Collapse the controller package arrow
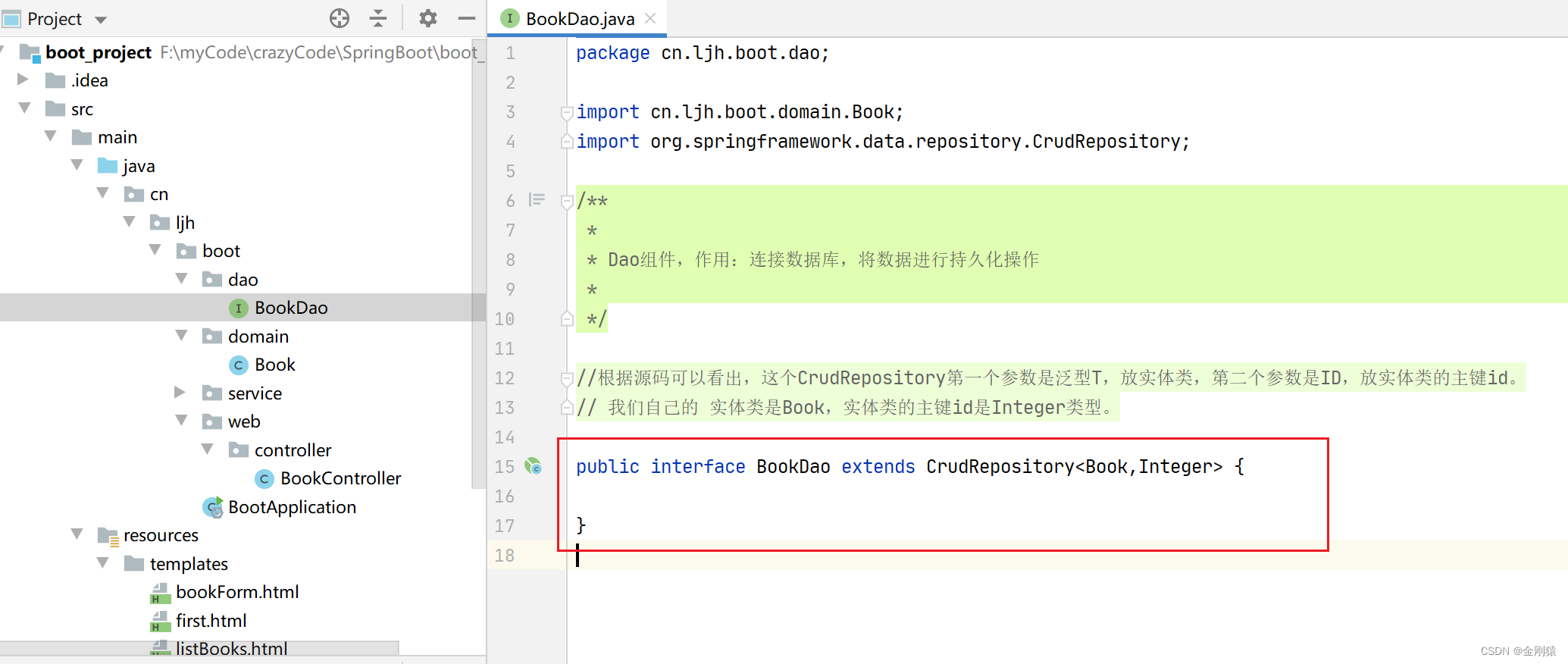 click(208, 449)
